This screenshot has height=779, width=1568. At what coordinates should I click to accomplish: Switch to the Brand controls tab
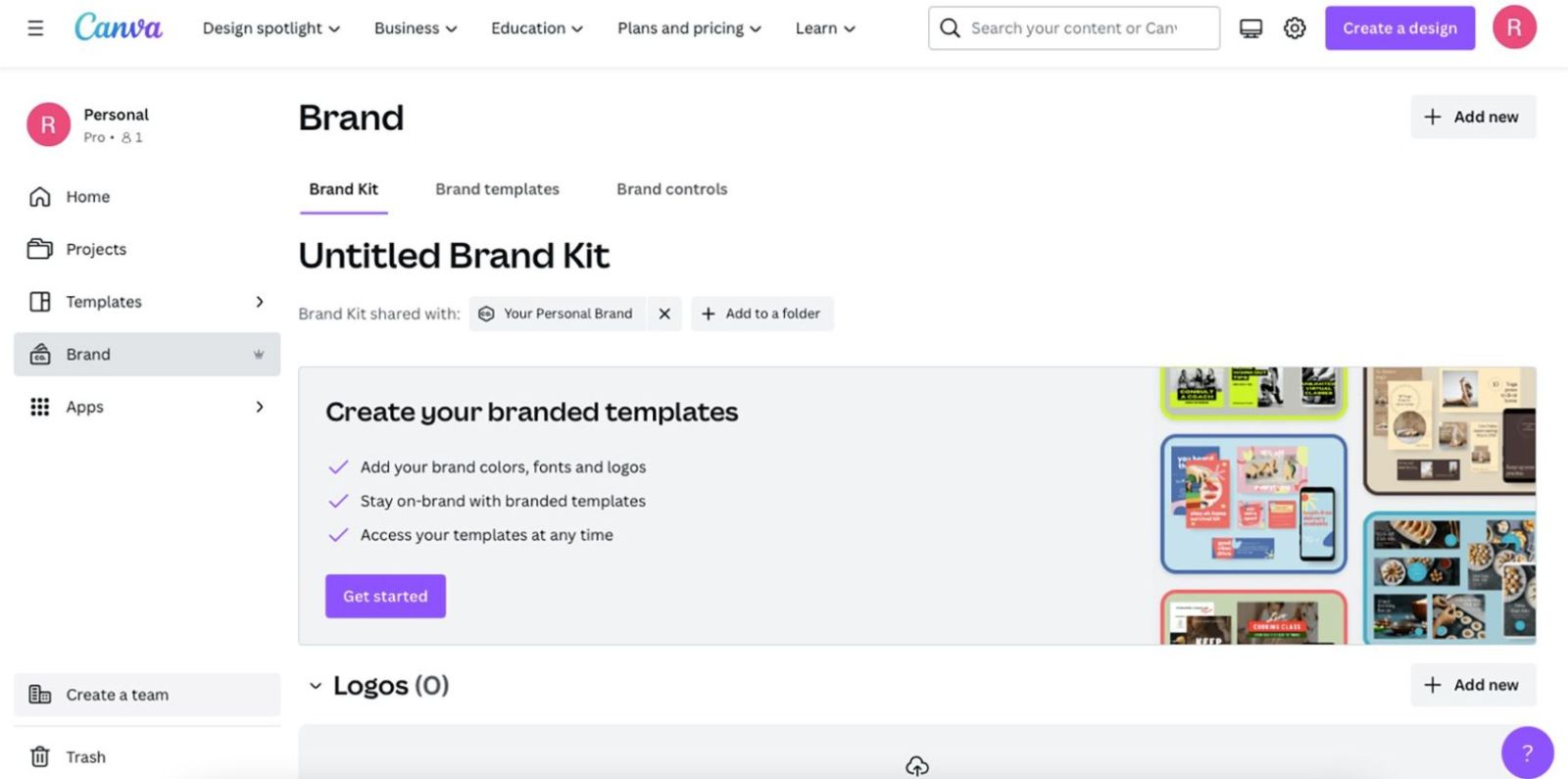(671, 189)
